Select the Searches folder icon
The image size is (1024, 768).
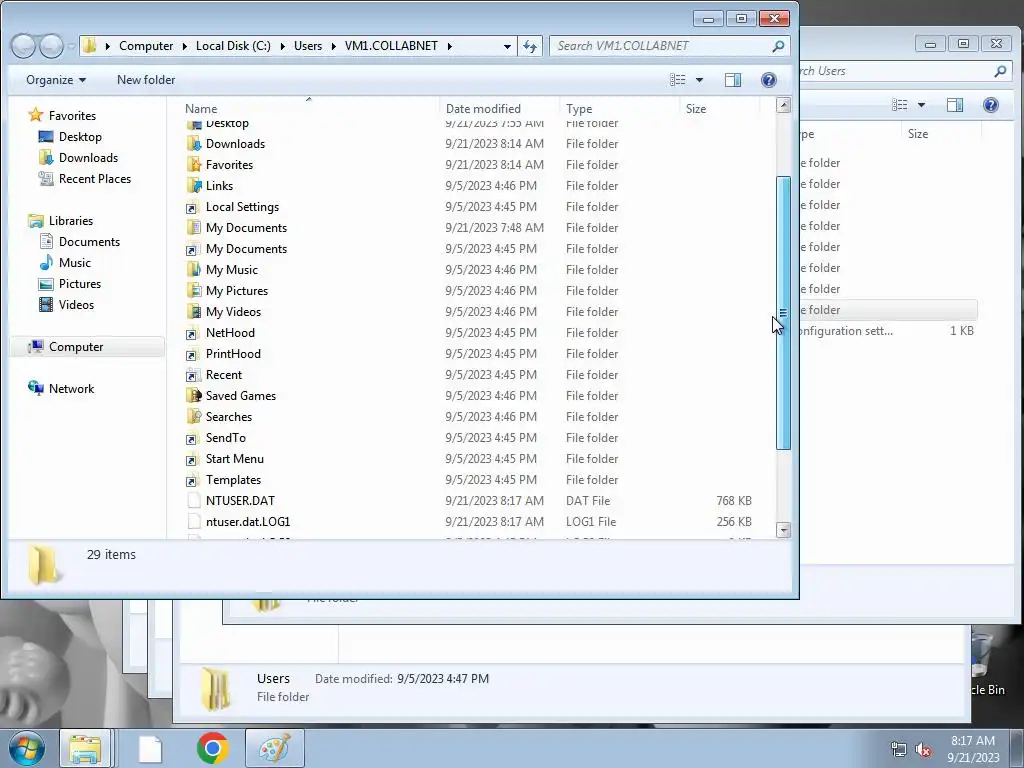[193, 417]
